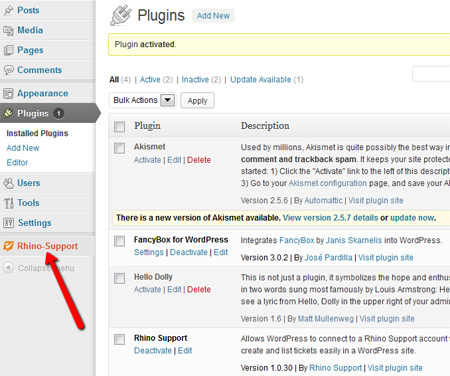450x376 pixels.
Task: Expand the Bulk Actions dropdown arrow
Action: pos(168,100)
